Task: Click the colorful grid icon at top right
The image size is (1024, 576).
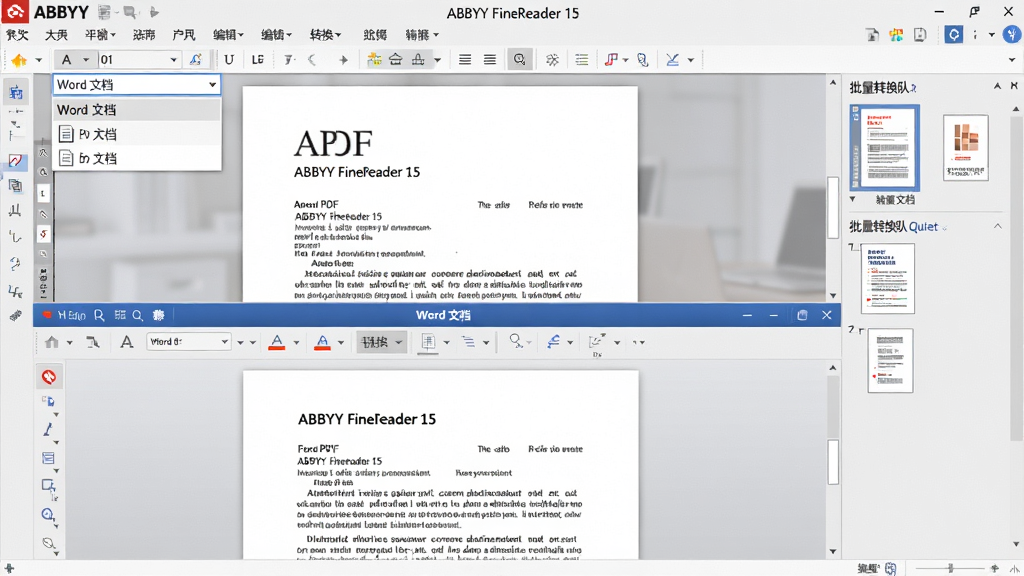Action: click(x=896, y=35)
